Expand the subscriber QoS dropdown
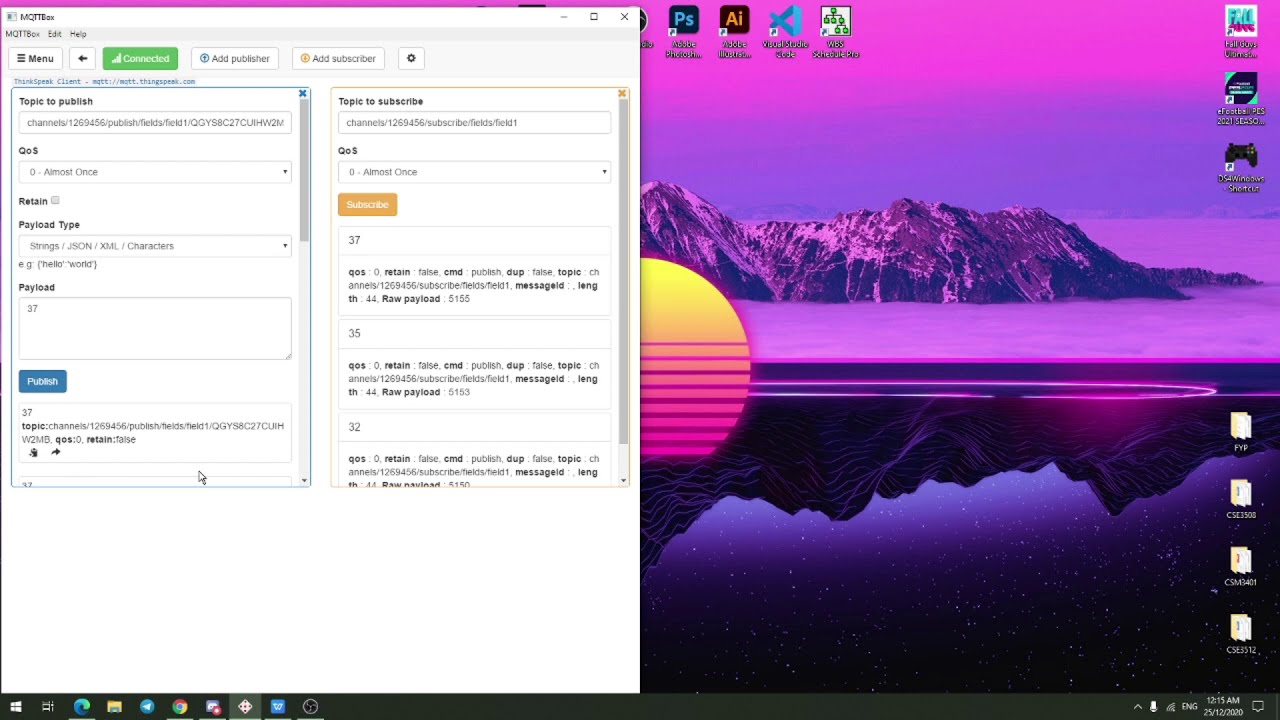Viewport: 1280px width, 720px height. [x=474, y=172]
